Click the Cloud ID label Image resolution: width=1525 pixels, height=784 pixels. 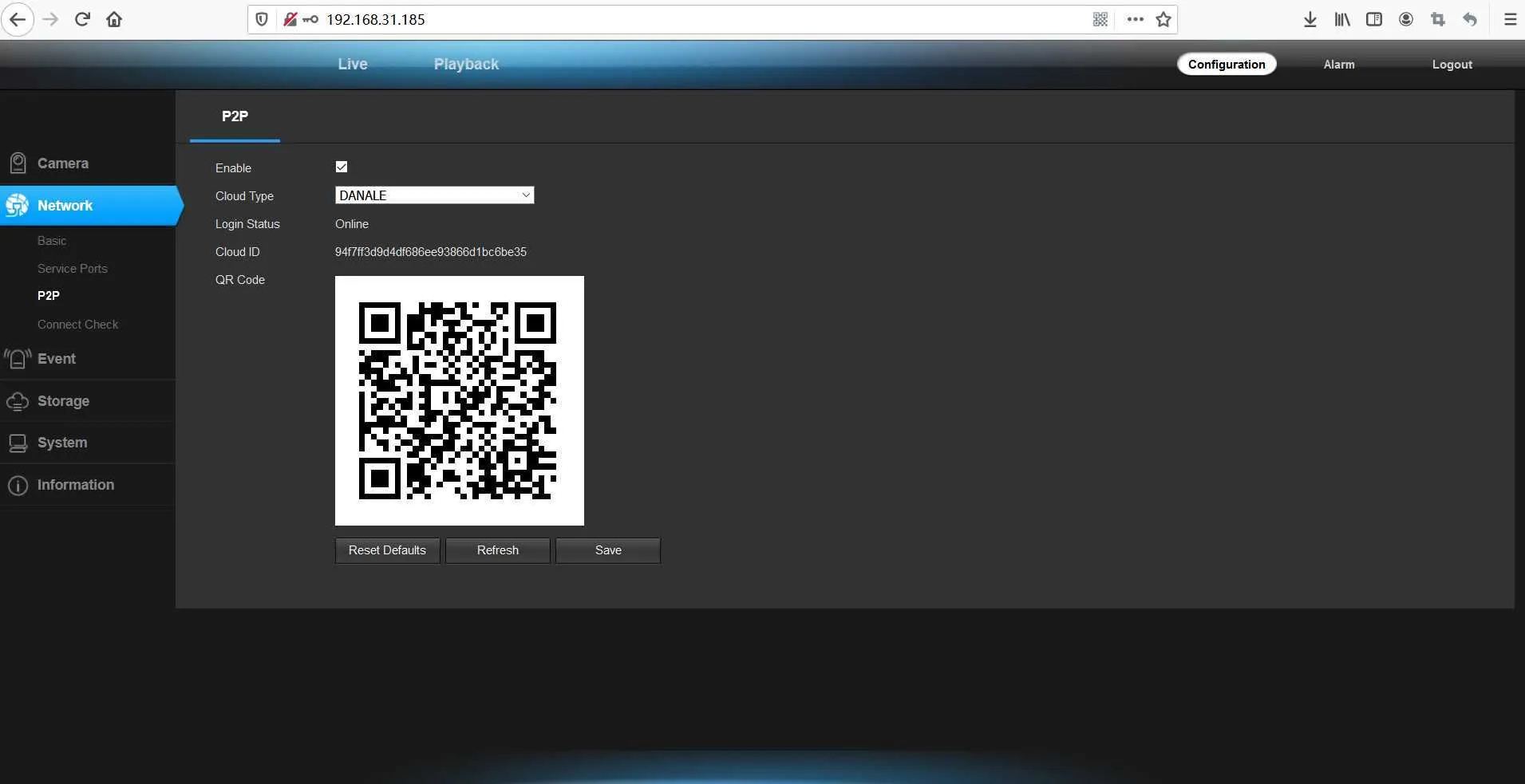pyautogui.click(x=238, y=252)
